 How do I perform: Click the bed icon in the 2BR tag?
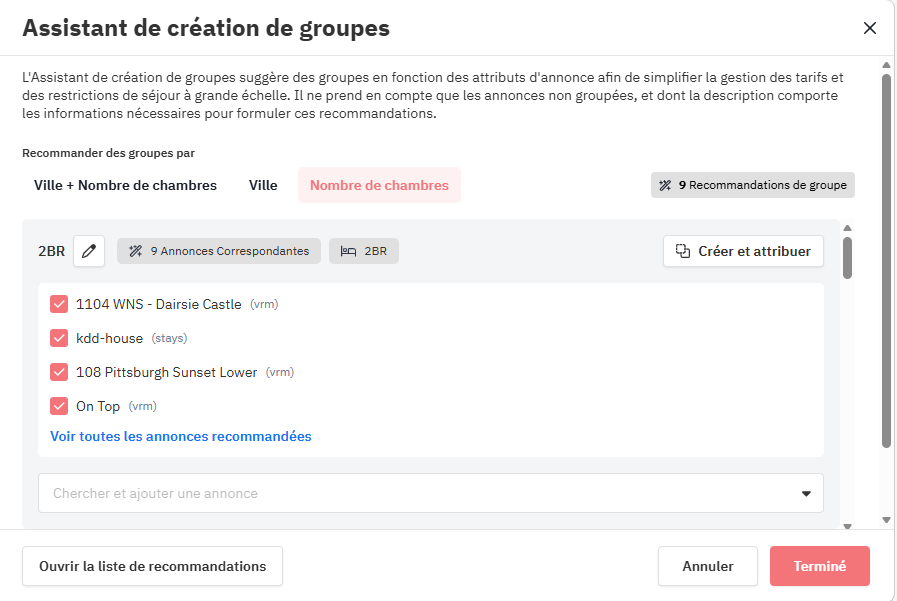coord(348,251)
